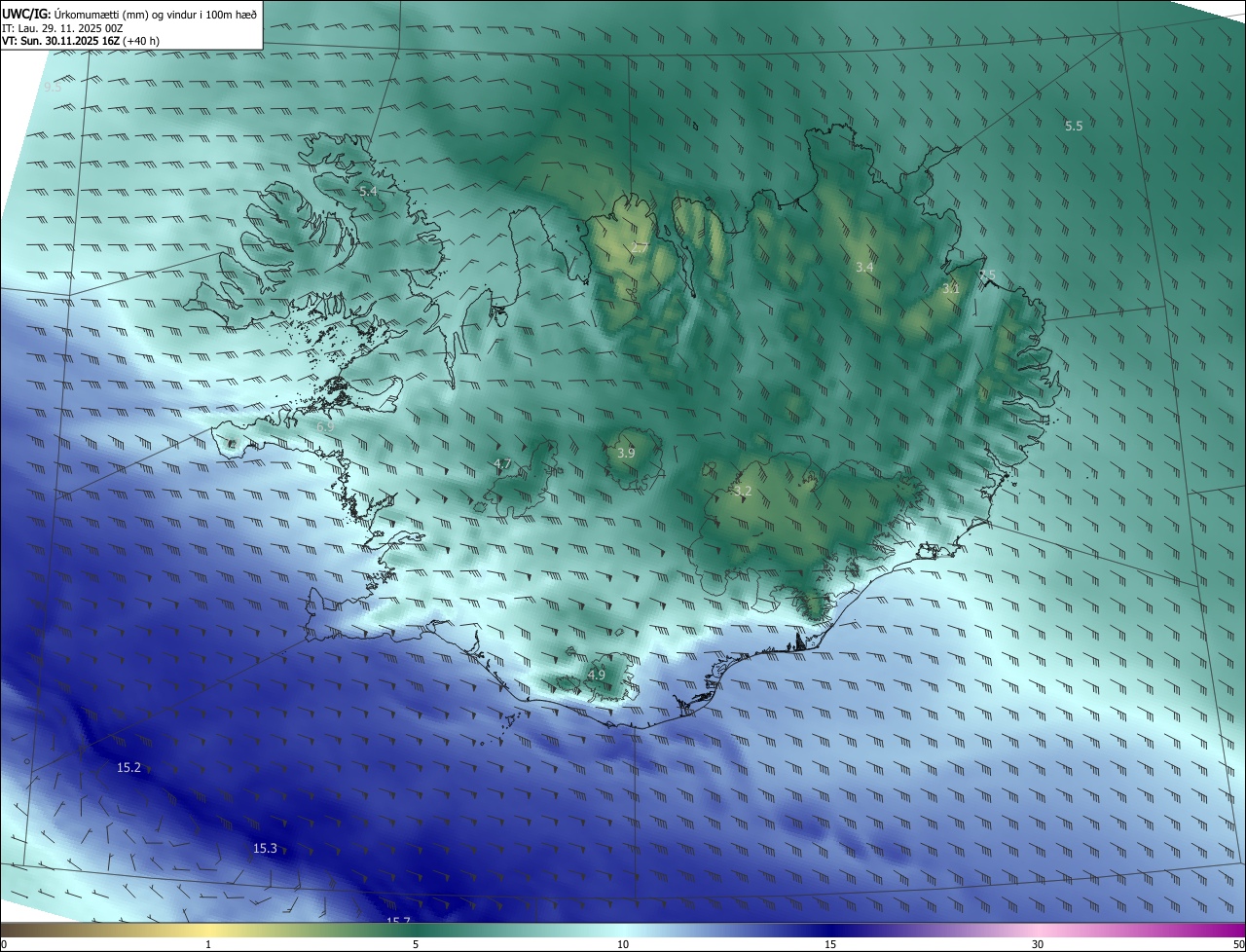
Task: Click the colorbar tick label 50
Action: point(1238,944)
